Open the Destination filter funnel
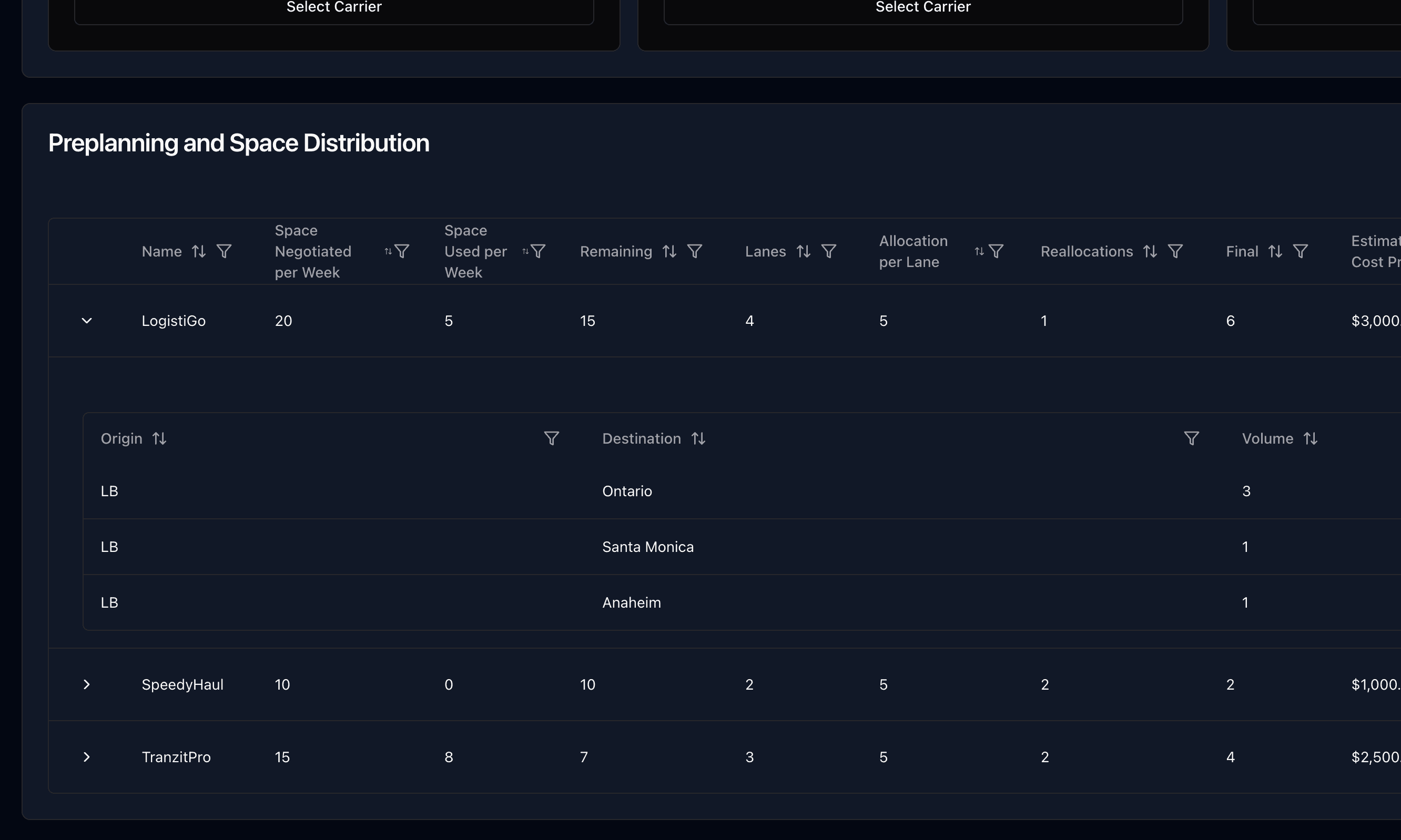Screen dimensions: 1401x840 [x=1192, y=438]
